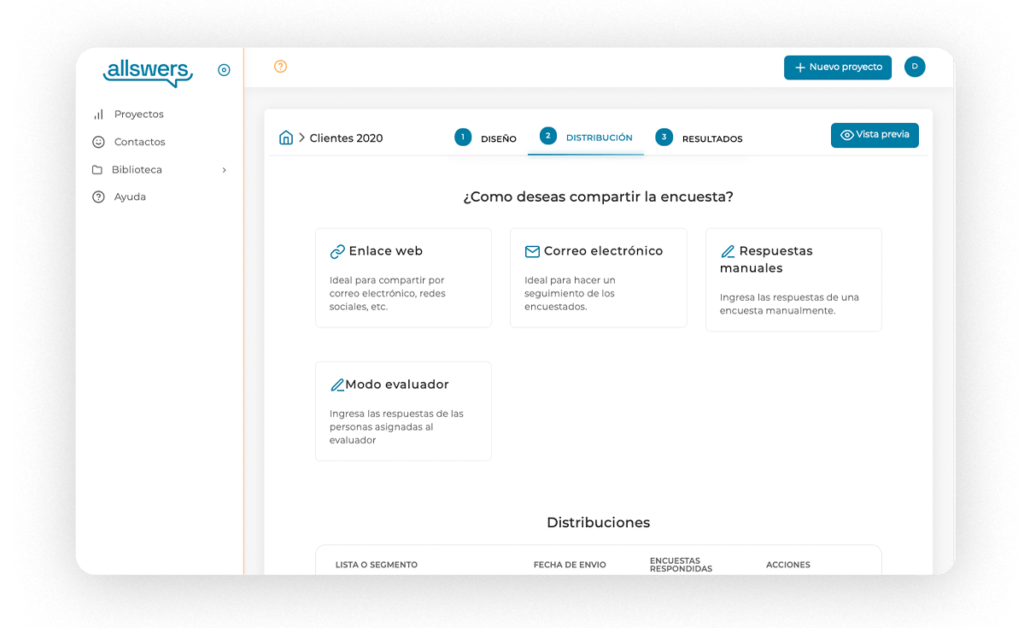Click the Vista previa button
The width and height of the screenshot is (1024, 628).
[874, 135]
